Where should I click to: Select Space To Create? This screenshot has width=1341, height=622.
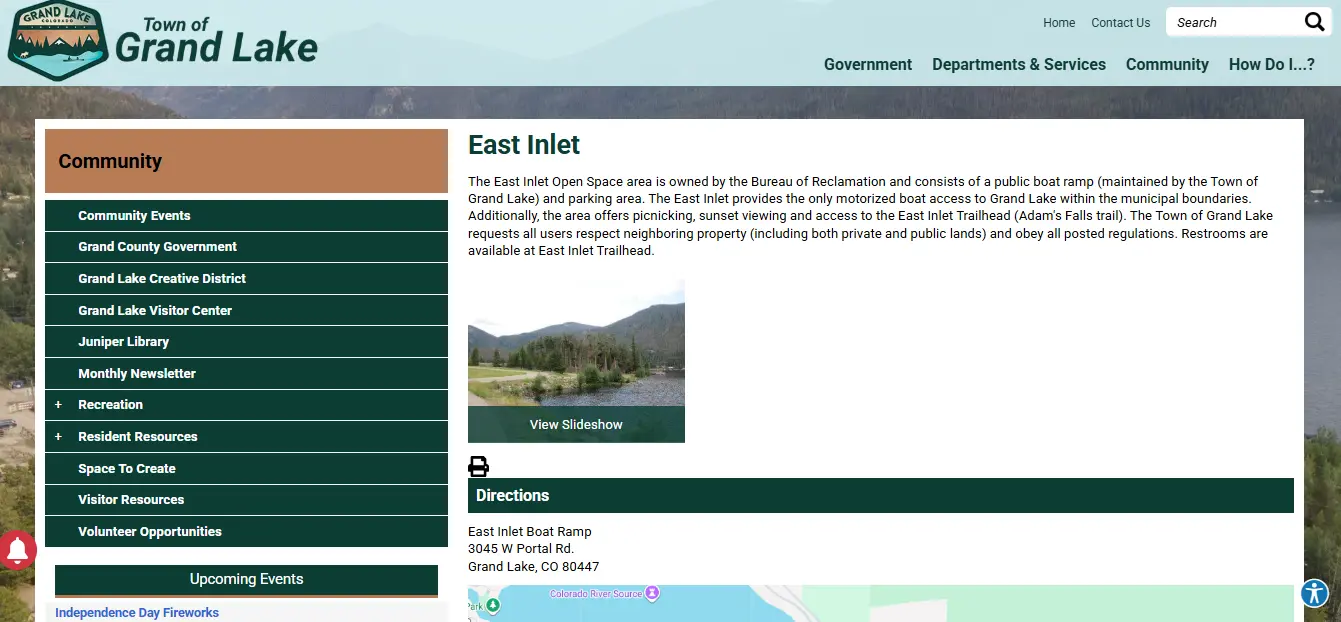(246, 469)
